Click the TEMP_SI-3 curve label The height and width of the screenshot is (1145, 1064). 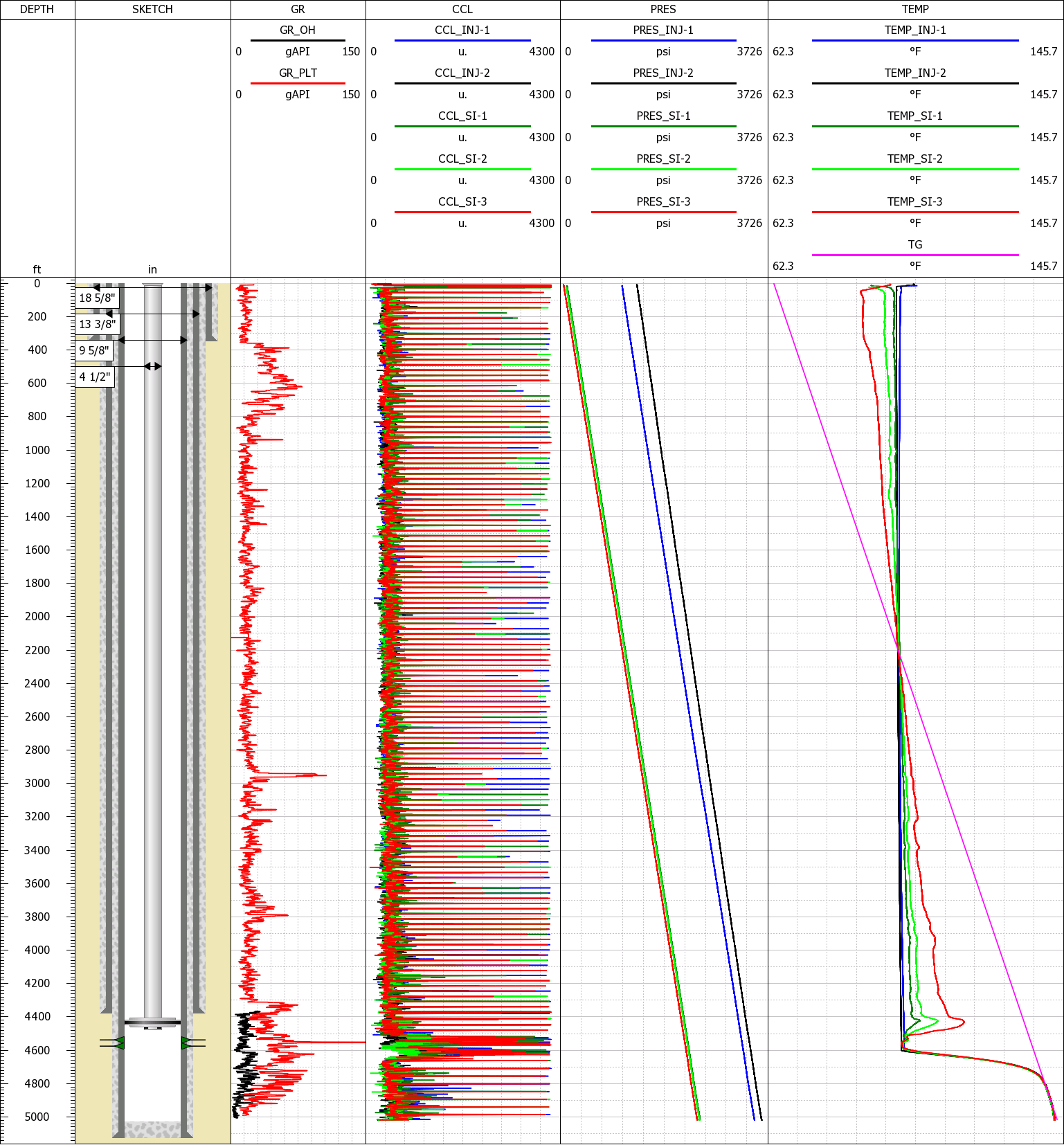coord(915,201)
